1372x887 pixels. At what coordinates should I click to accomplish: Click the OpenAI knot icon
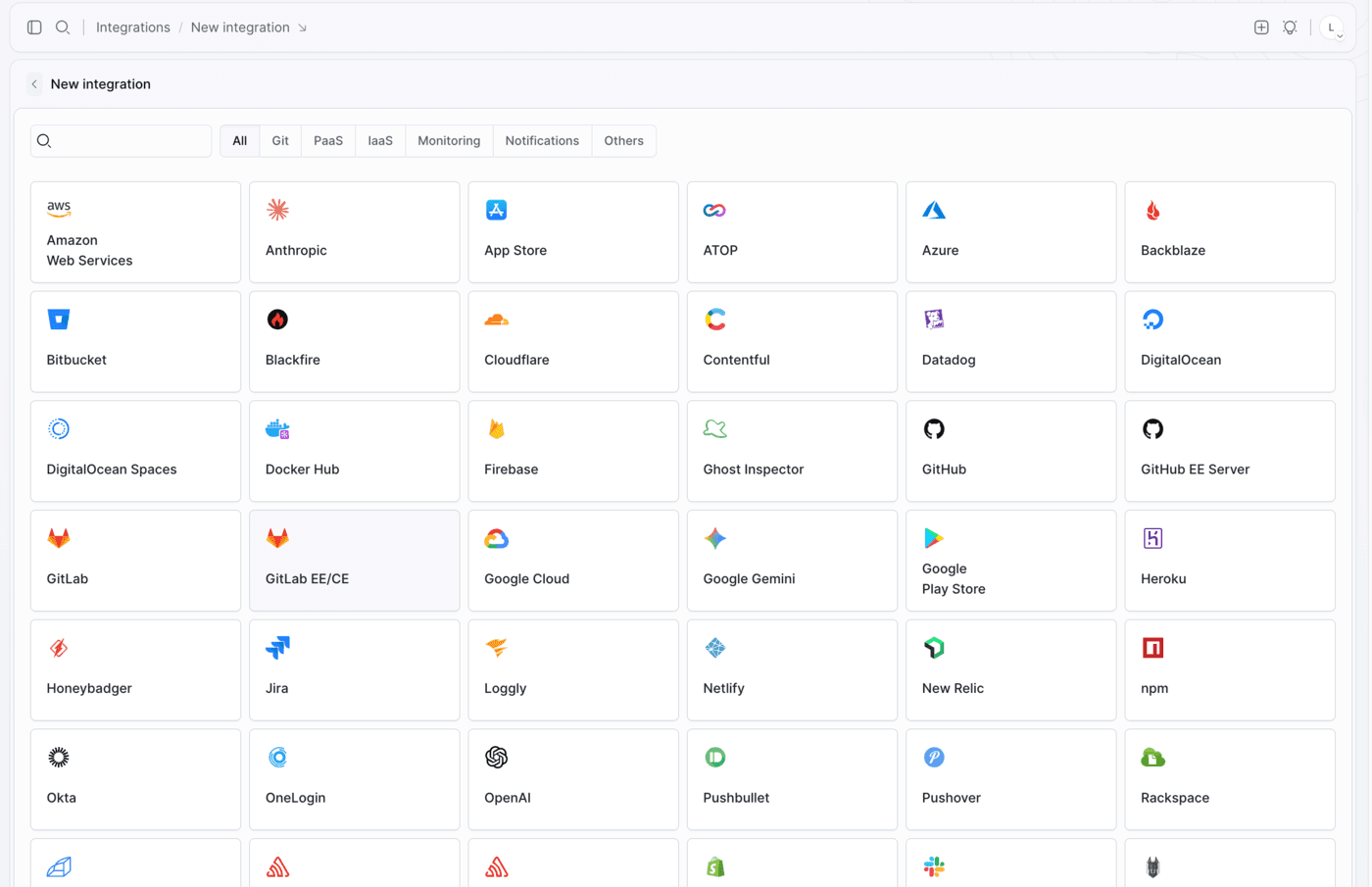click(497, 758)
